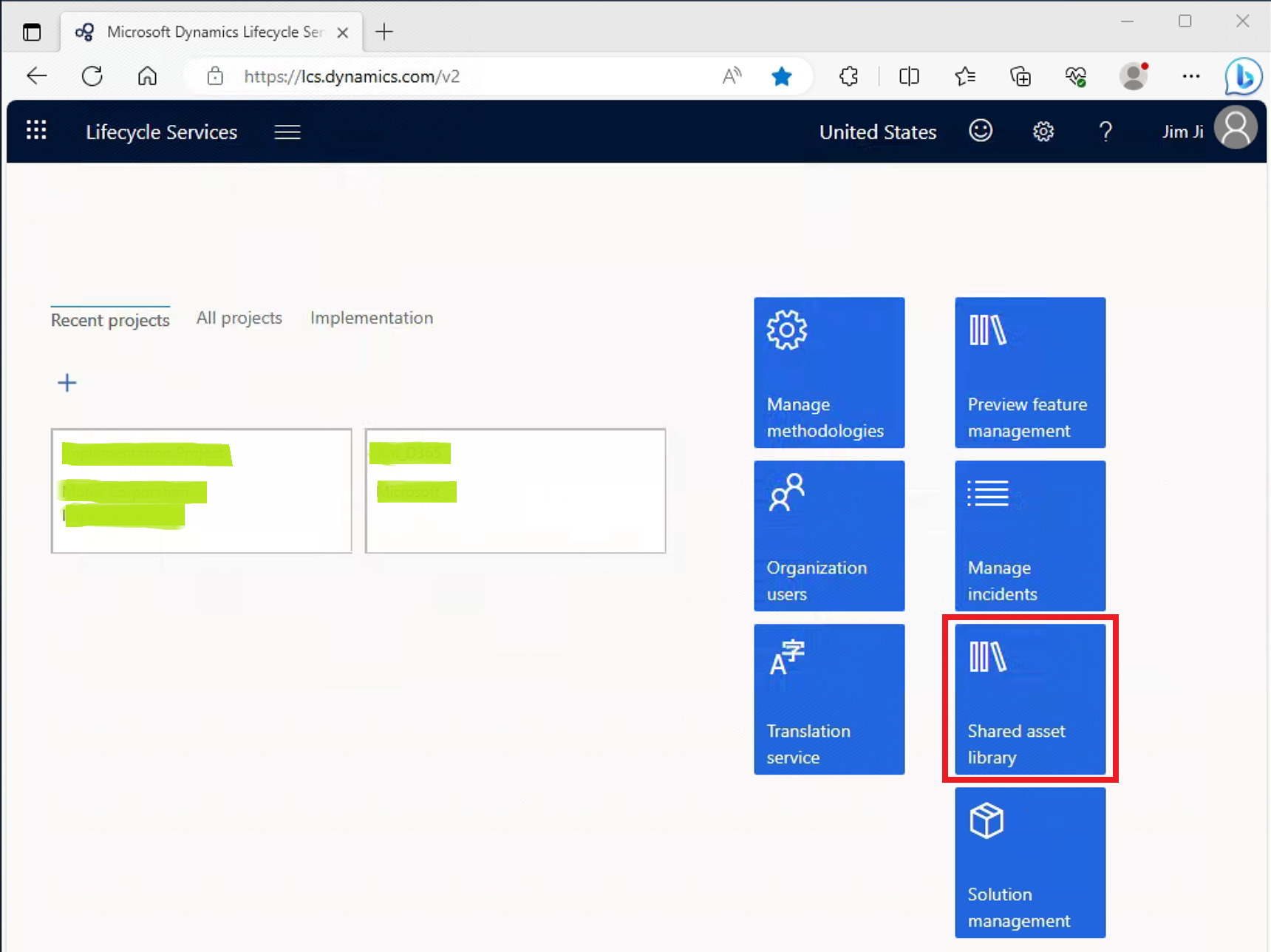Open Browser essentials heart icon
1271x952 pixels.
(x=1076, y=76)
